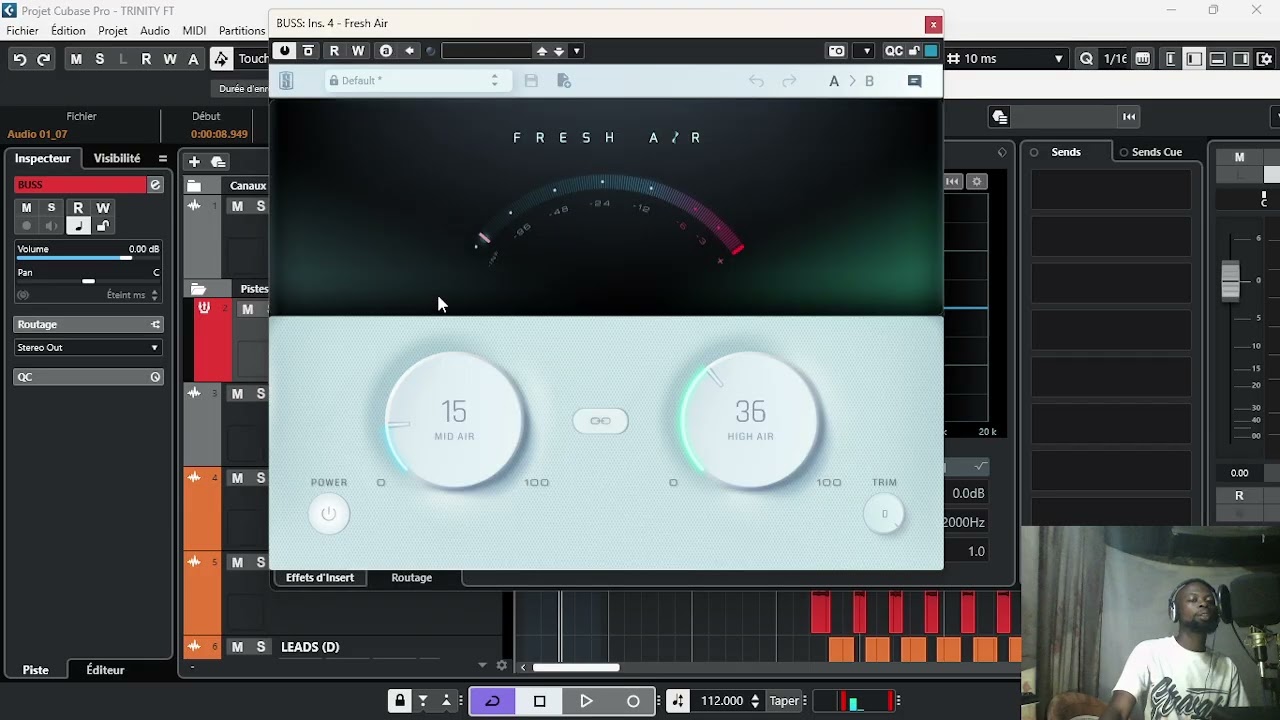Toggle the link between Mid and High Air

tap(600, 421)
